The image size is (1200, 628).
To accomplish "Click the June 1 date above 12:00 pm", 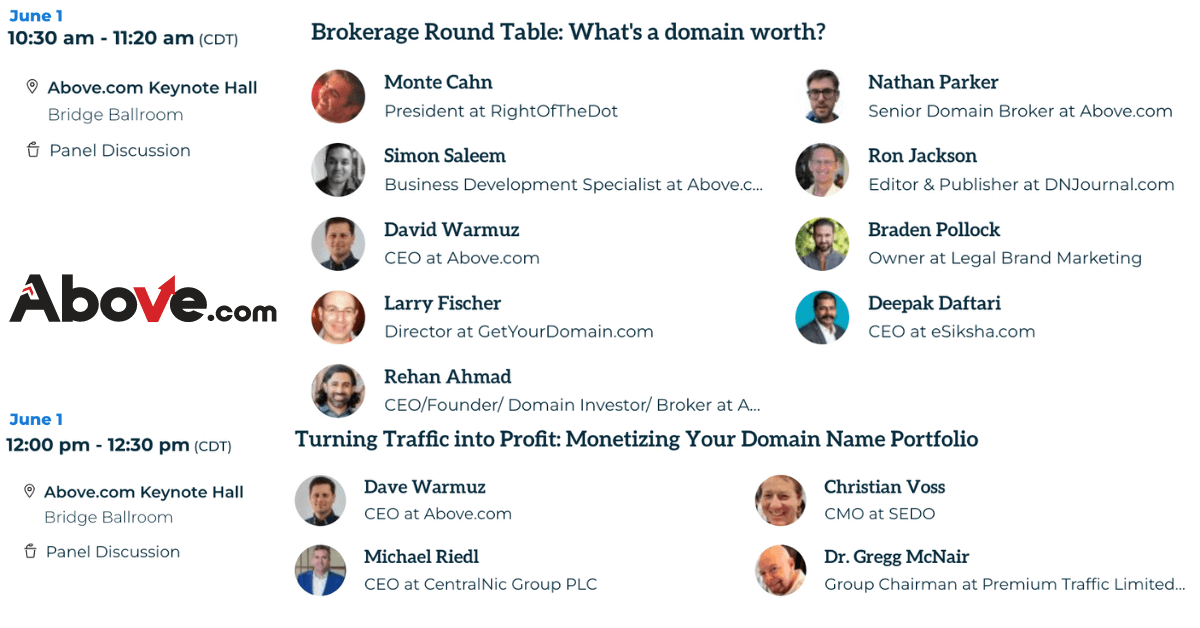I will [x=36, y=419].
